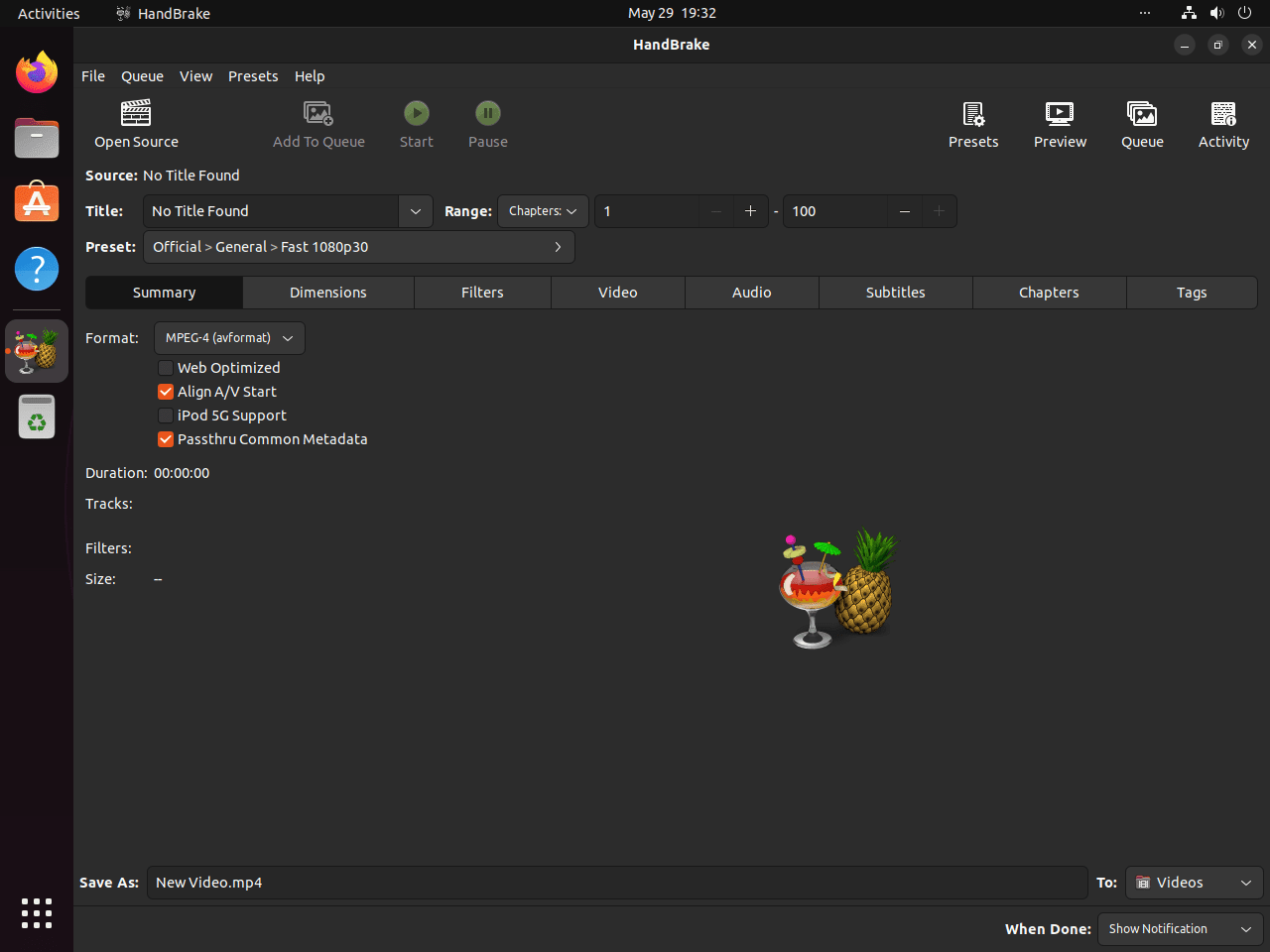Uncheck Passthru Common Metadata
This screenshot has width=1270, height=952.
166,439
